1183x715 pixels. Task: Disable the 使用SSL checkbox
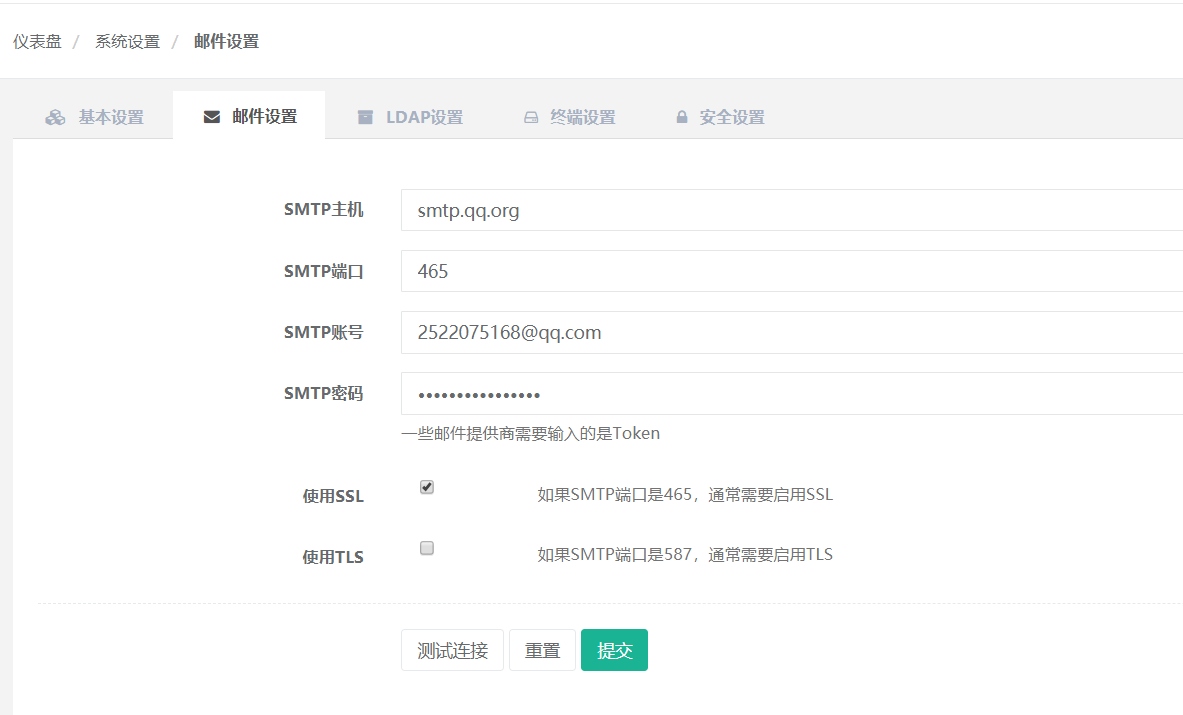tap(427, 487)
